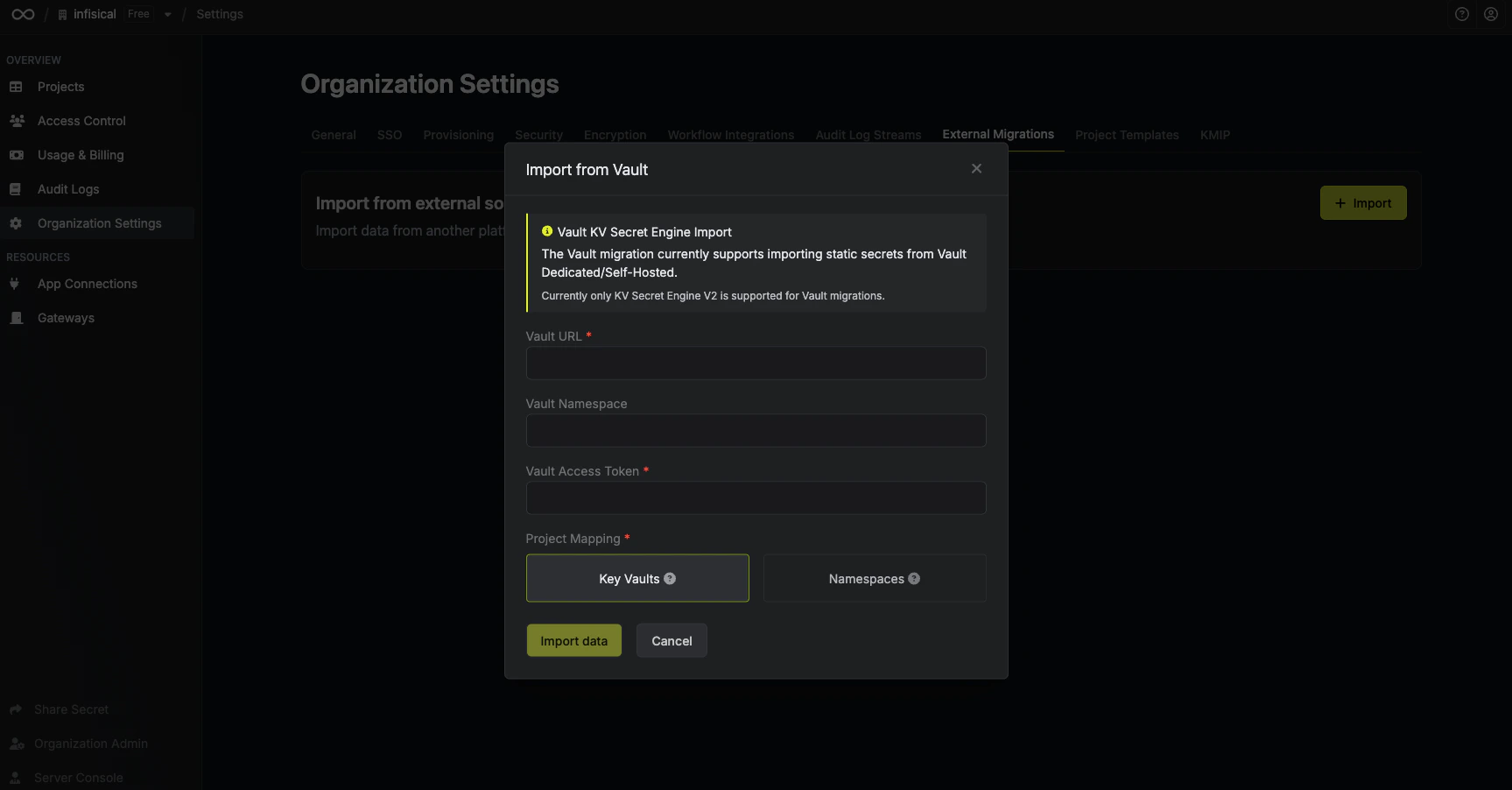Open the user profile icon in top bar
The height and width of the screenshot is (790, 1512).
click(x=1491, y=14)
